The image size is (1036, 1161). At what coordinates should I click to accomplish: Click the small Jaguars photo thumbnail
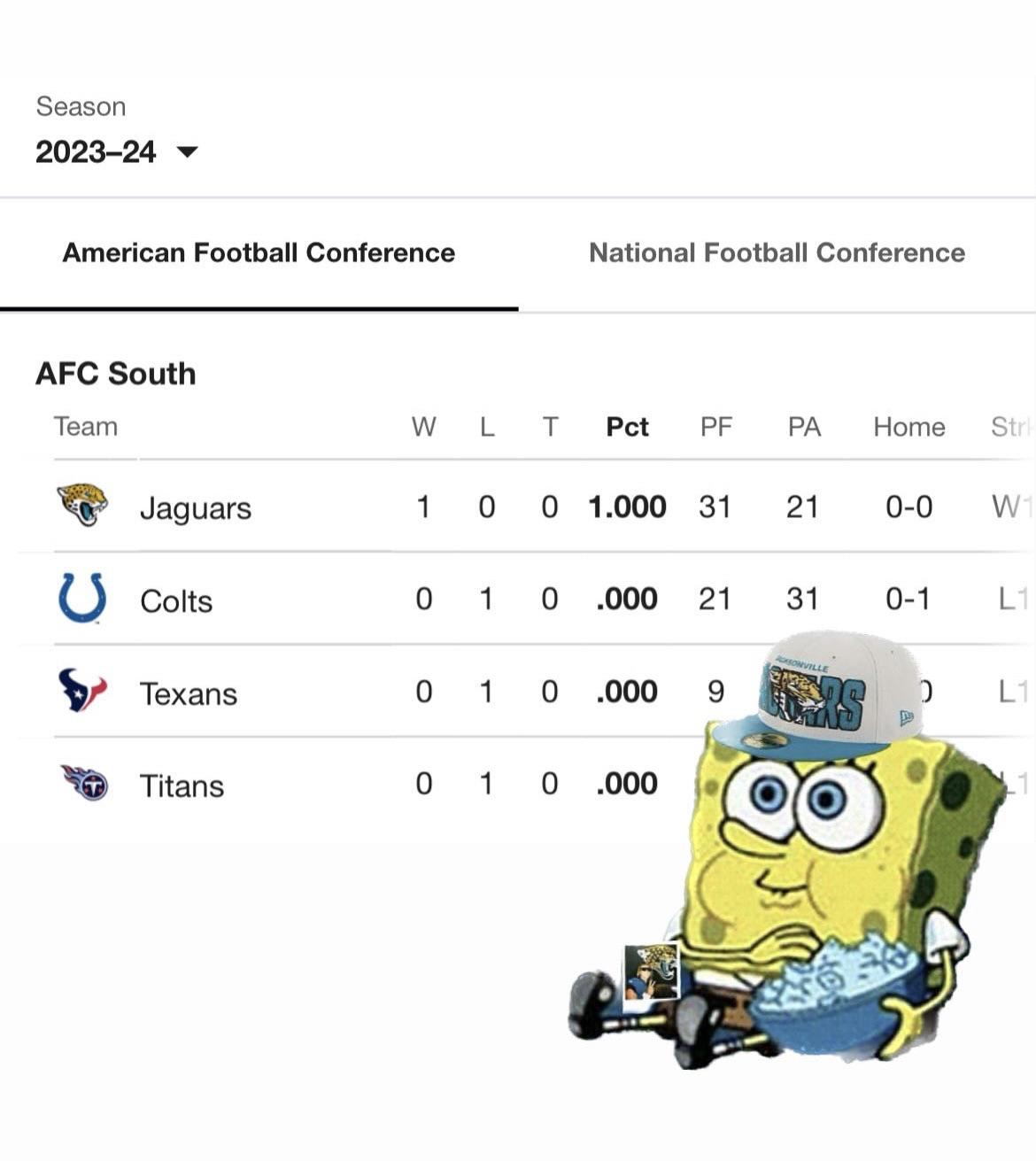[652, 971]
